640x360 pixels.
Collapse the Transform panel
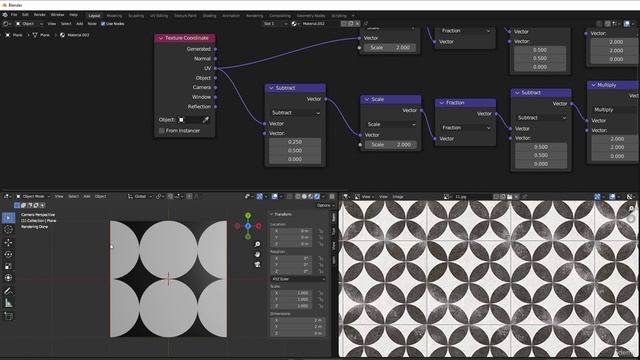click(272, 214)
